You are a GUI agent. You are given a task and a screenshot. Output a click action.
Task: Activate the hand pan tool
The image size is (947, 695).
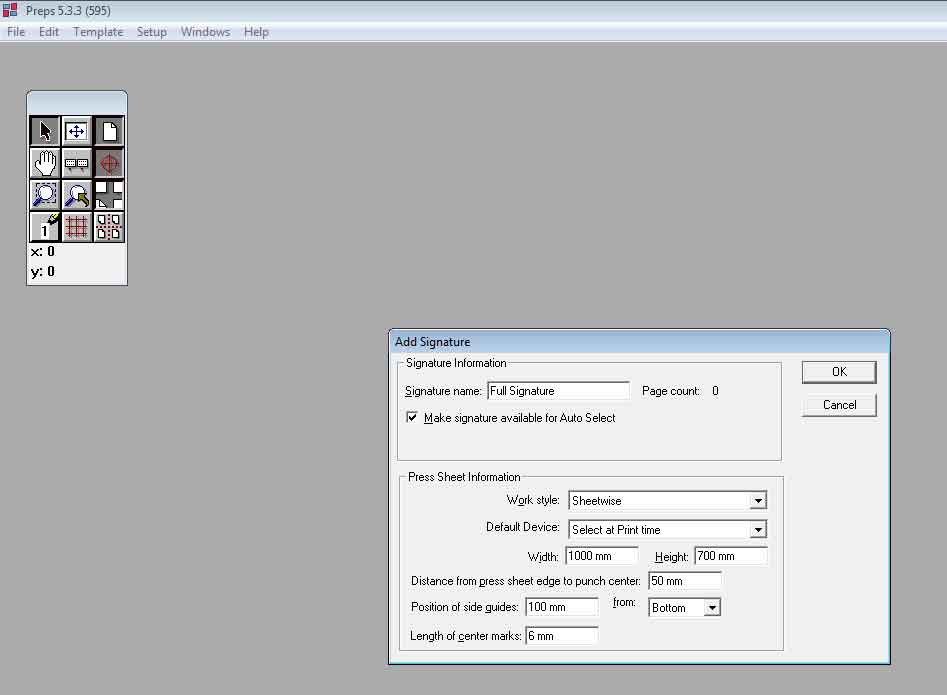(x=45, y=163)
